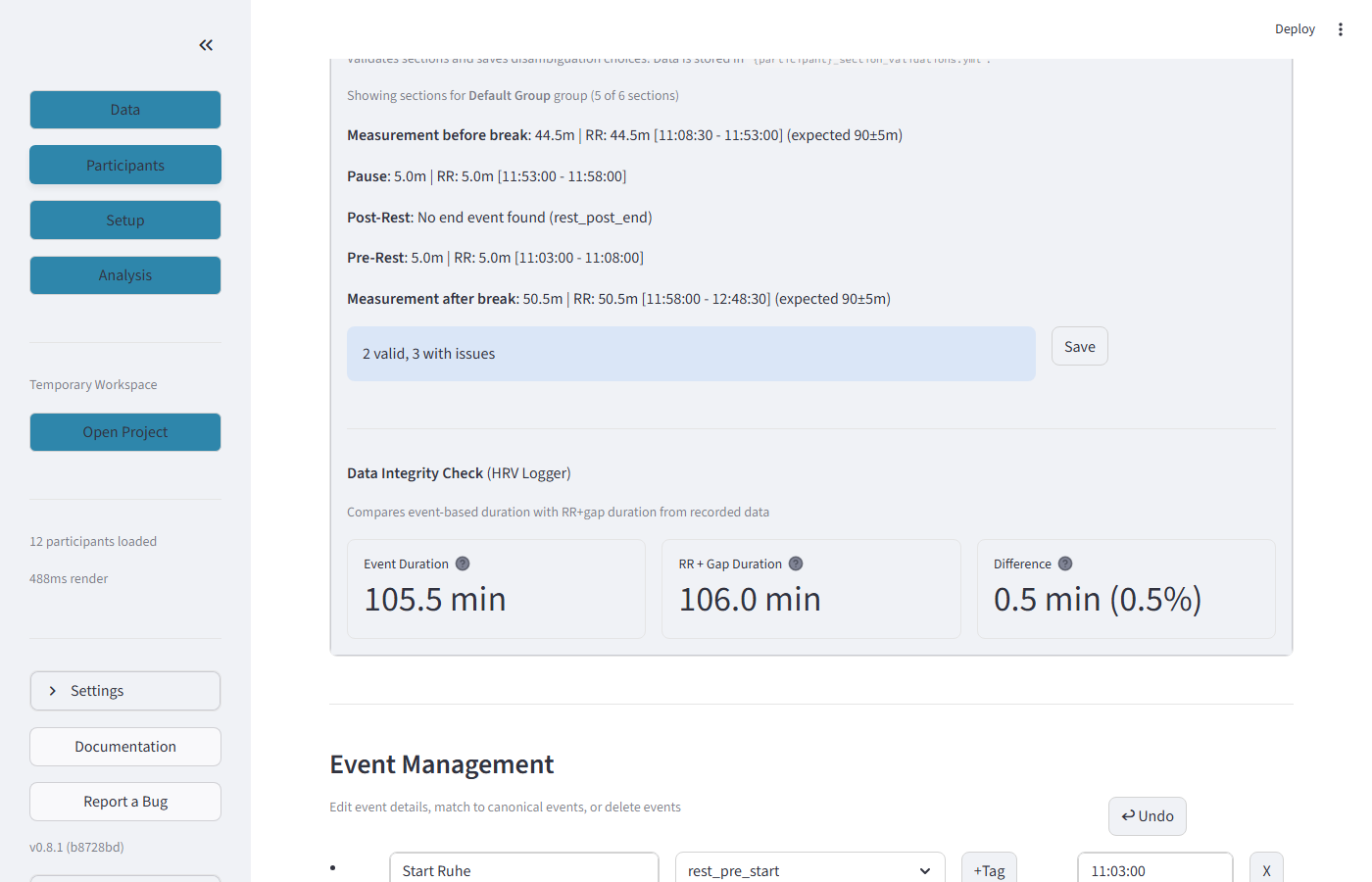Select the 'Measurement after break' section line

coord(618,299)
